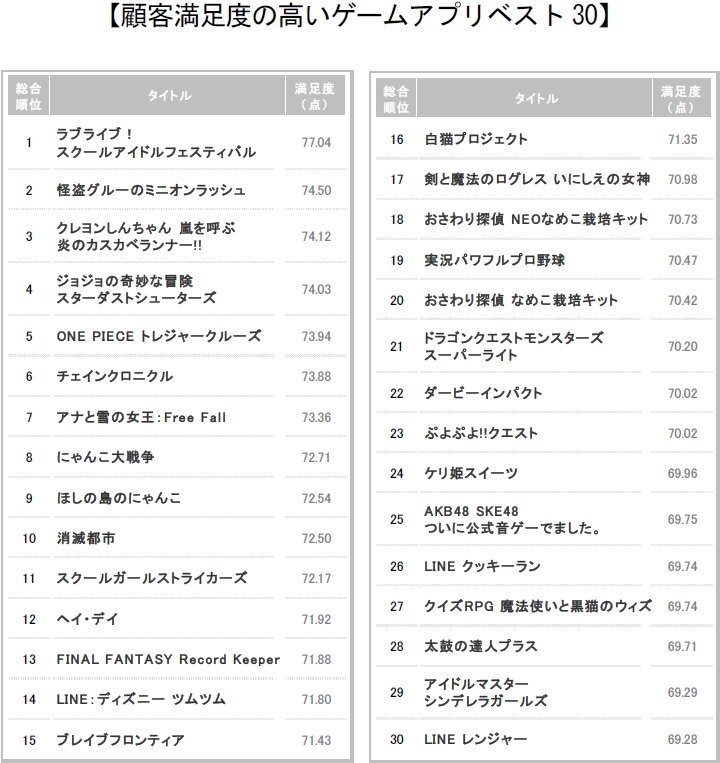
Task: Open ONE PIECE トレジャークルーズ entry
Action: coord(159,336)
